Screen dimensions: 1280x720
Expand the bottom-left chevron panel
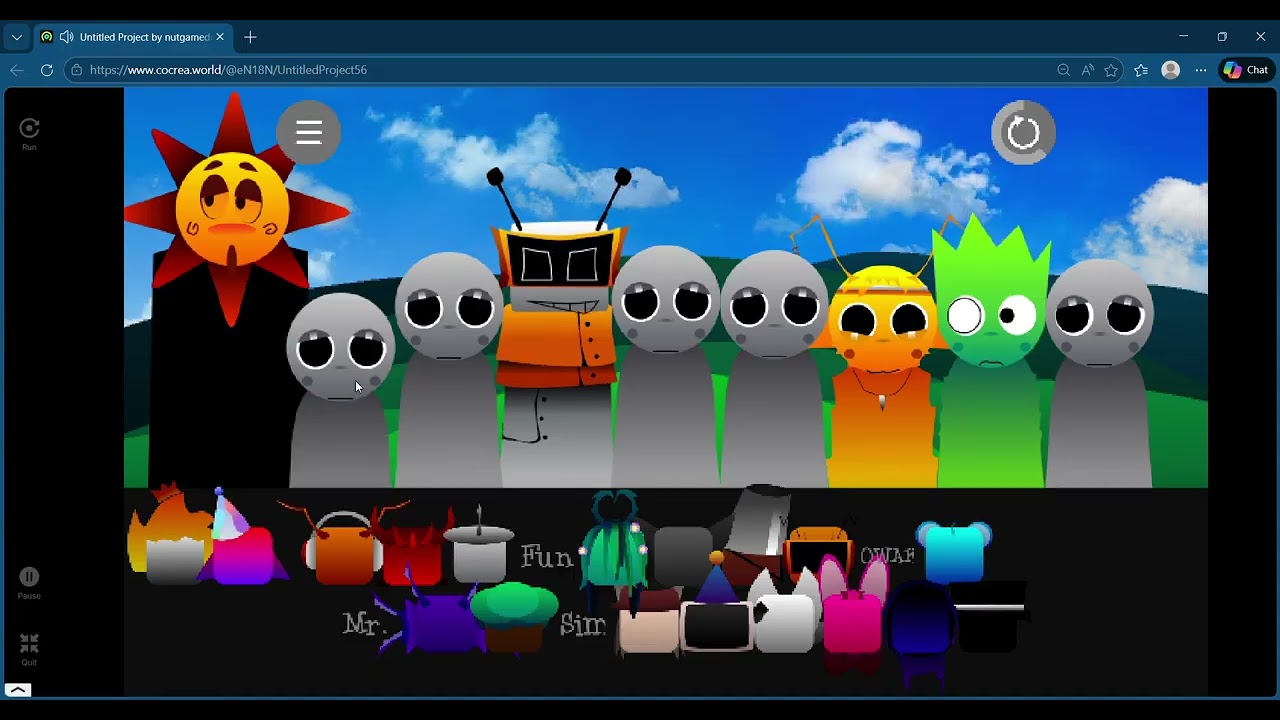(18, 690)
